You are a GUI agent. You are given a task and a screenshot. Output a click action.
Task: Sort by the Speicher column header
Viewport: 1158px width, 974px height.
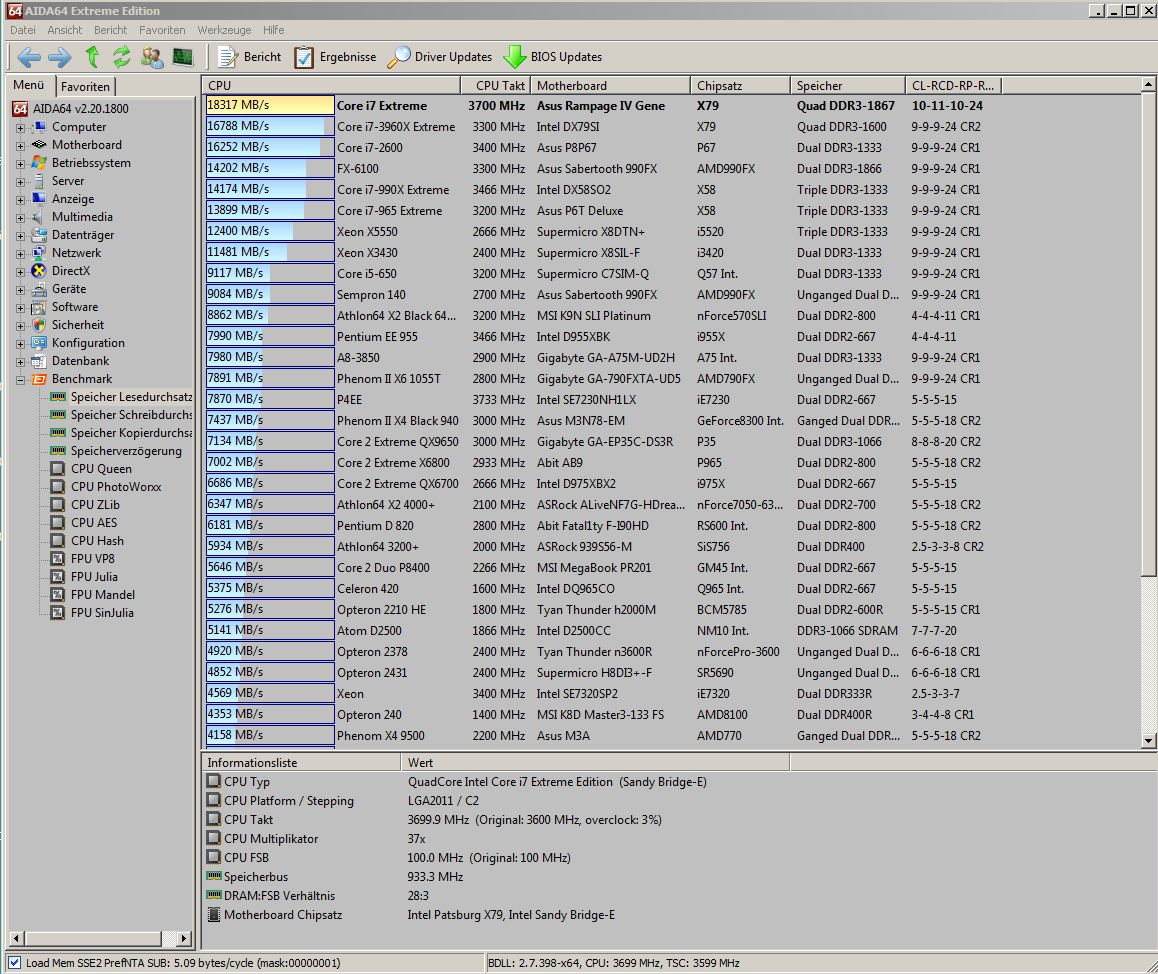[847, 86]
